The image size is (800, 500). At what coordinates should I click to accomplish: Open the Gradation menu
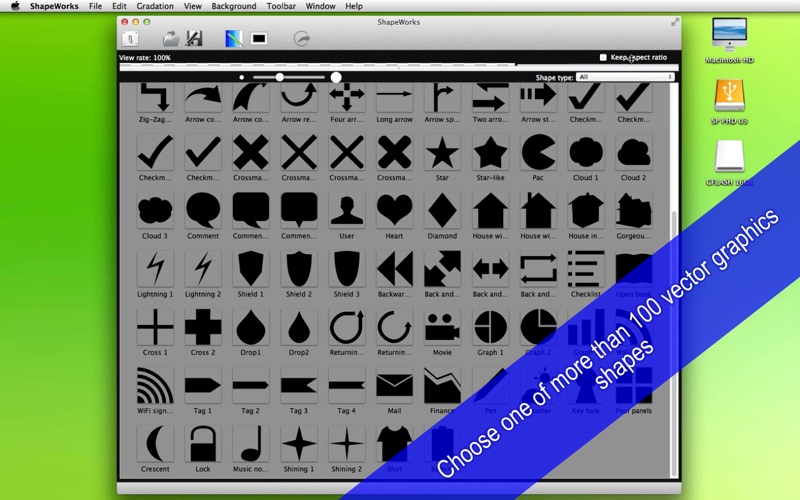155,6
